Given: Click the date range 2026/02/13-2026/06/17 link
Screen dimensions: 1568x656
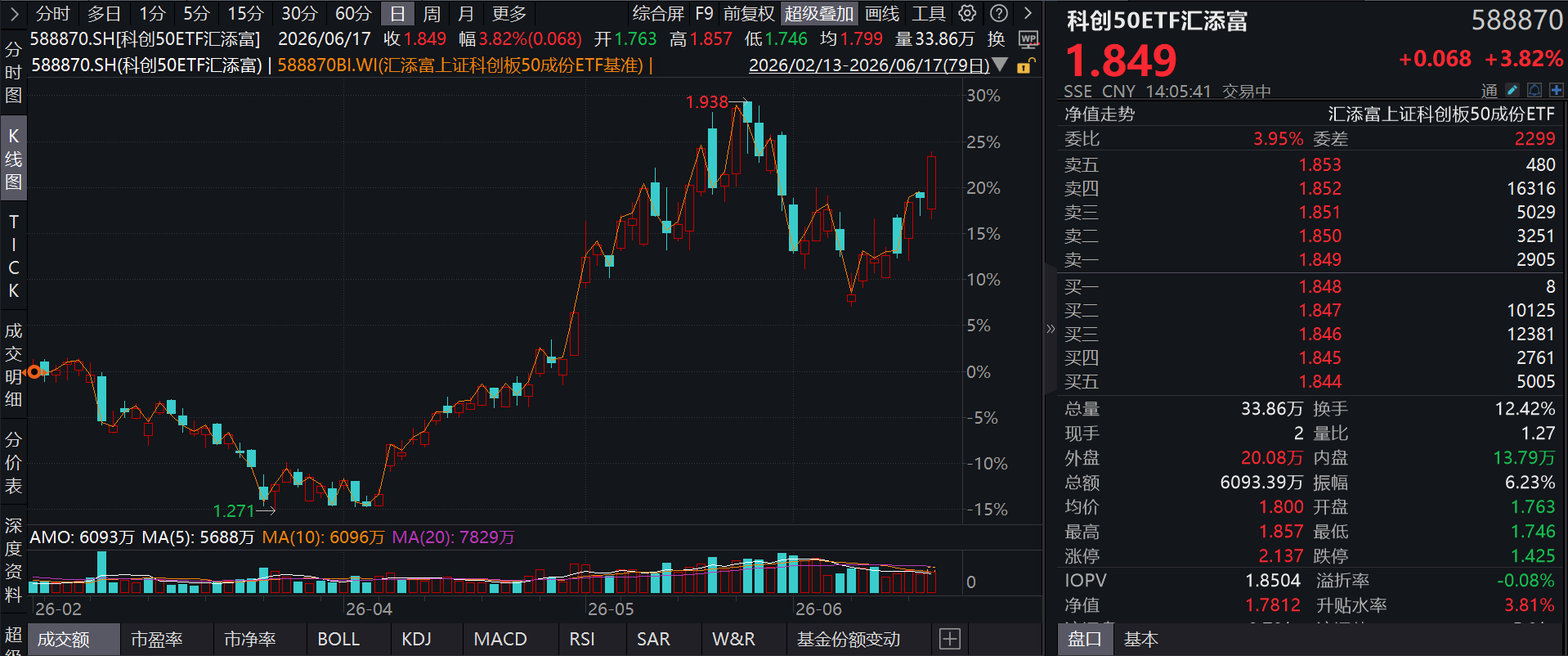Looking at the screenshot, I should [869, 65].
